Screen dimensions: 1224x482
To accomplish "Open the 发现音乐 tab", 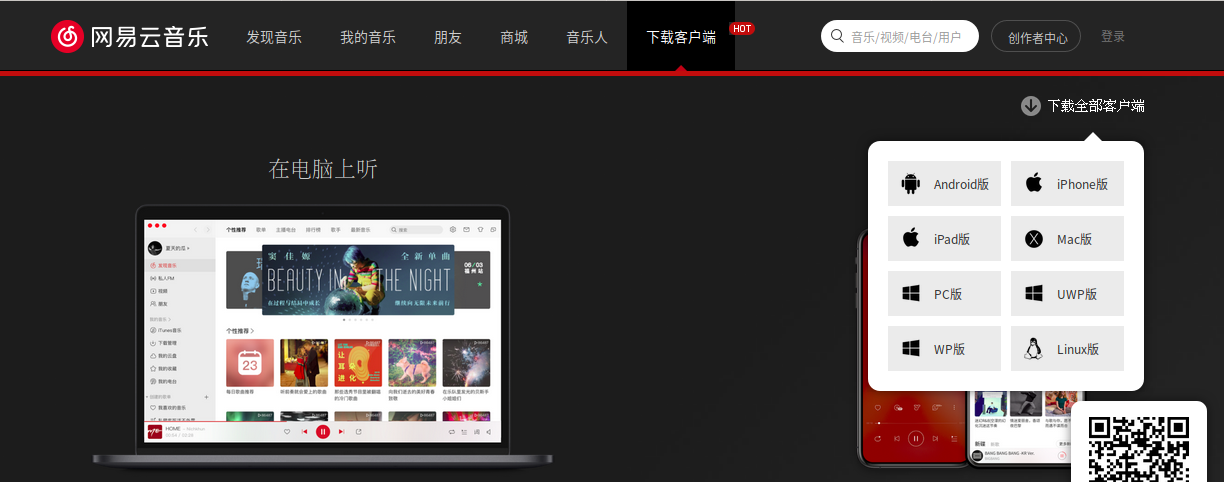I will click(x=274, y=37).
